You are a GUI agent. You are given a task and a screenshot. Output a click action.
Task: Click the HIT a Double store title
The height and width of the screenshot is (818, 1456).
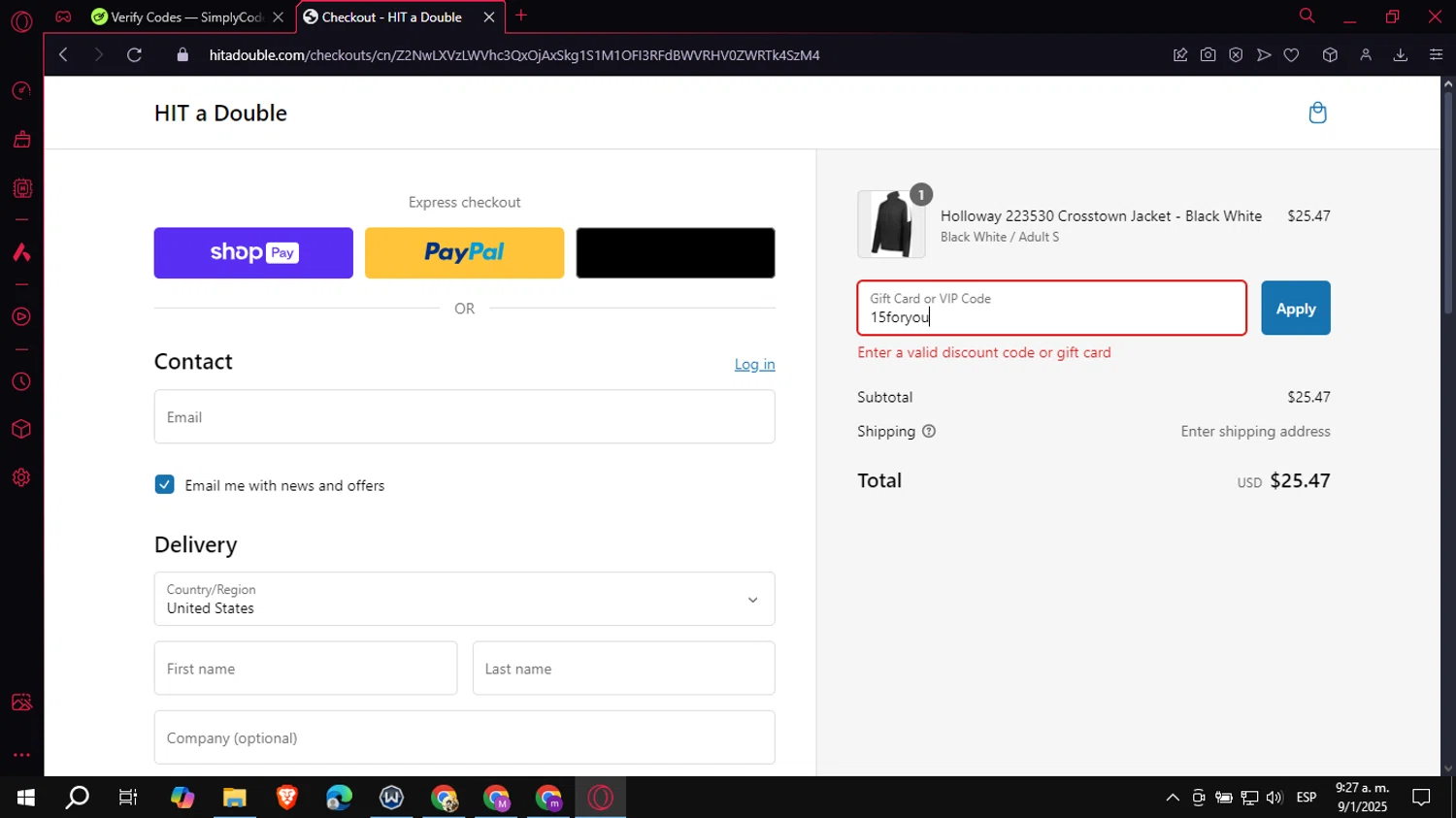pyautogui.click(x=220, y=114)
